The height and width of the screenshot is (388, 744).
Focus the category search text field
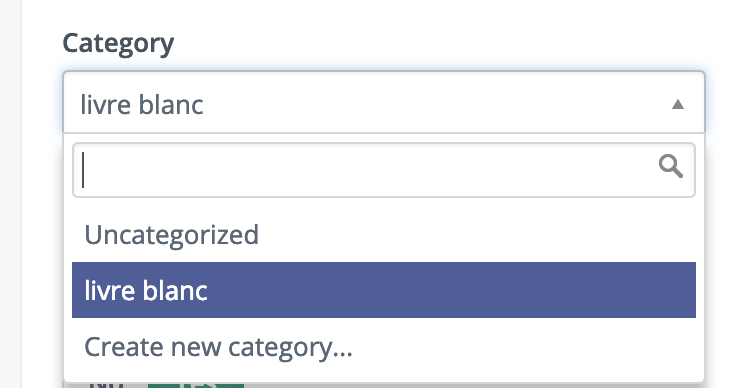[384, 170]
